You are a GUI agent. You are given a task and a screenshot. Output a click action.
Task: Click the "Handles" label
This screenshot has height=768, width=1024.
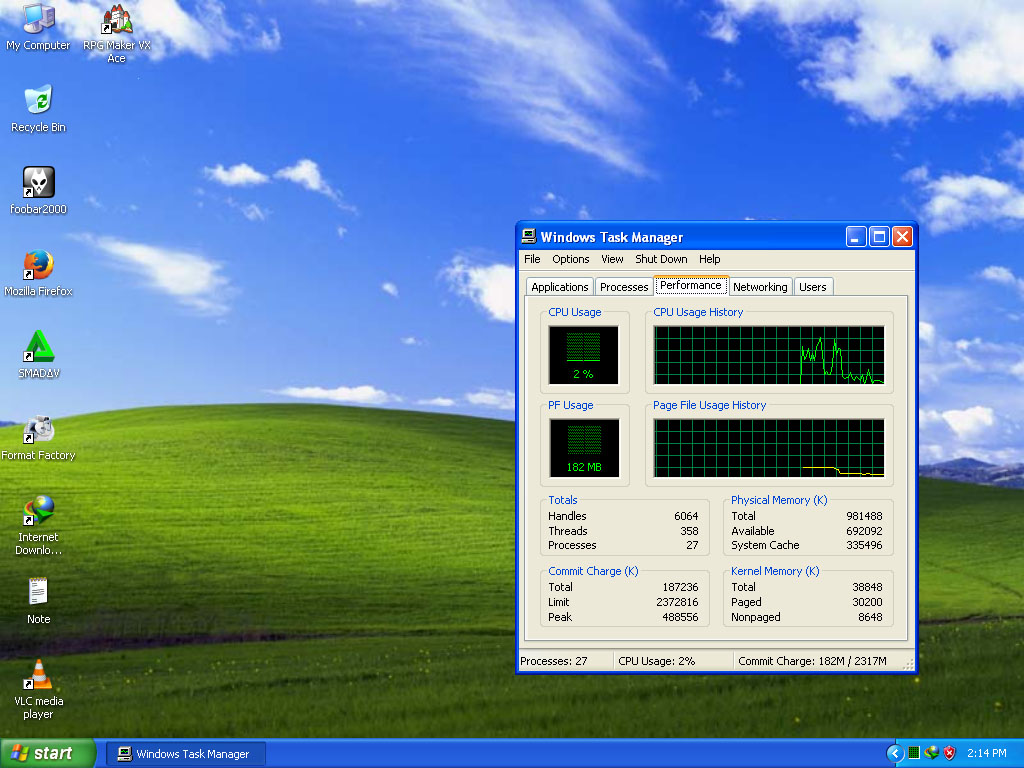click(567, 516)
